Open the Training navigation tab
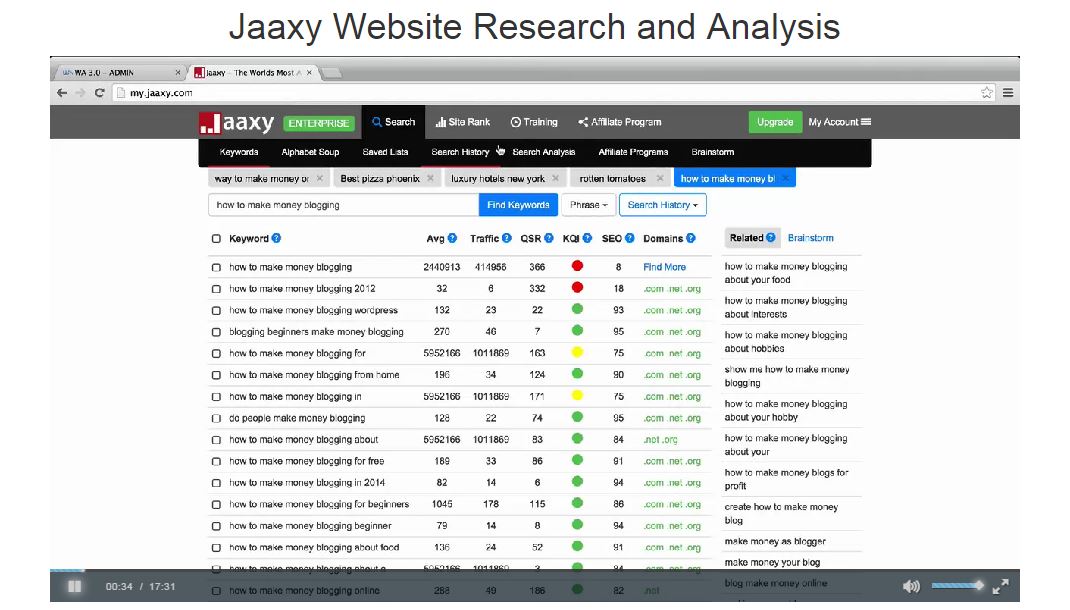This screenshot has height=610, width=1070. (x=534, y=122)
